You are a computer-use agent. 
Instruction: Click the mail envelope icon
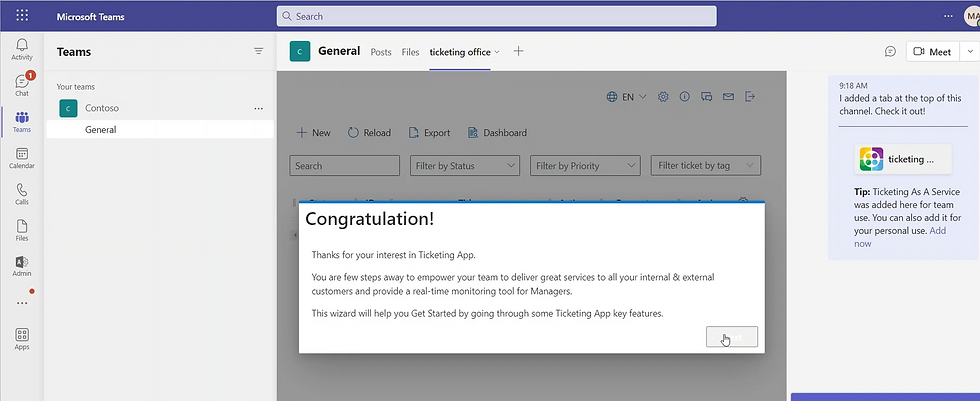click(x=728, y=97)
